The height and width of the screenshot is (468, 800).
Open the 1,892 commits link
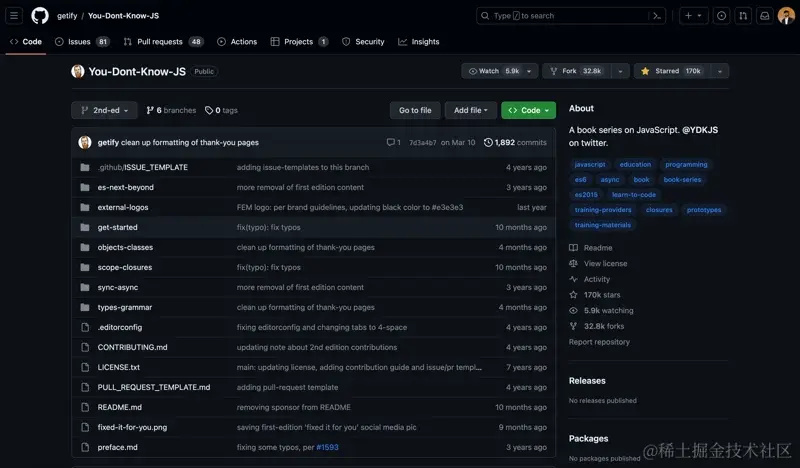[515, 142]
